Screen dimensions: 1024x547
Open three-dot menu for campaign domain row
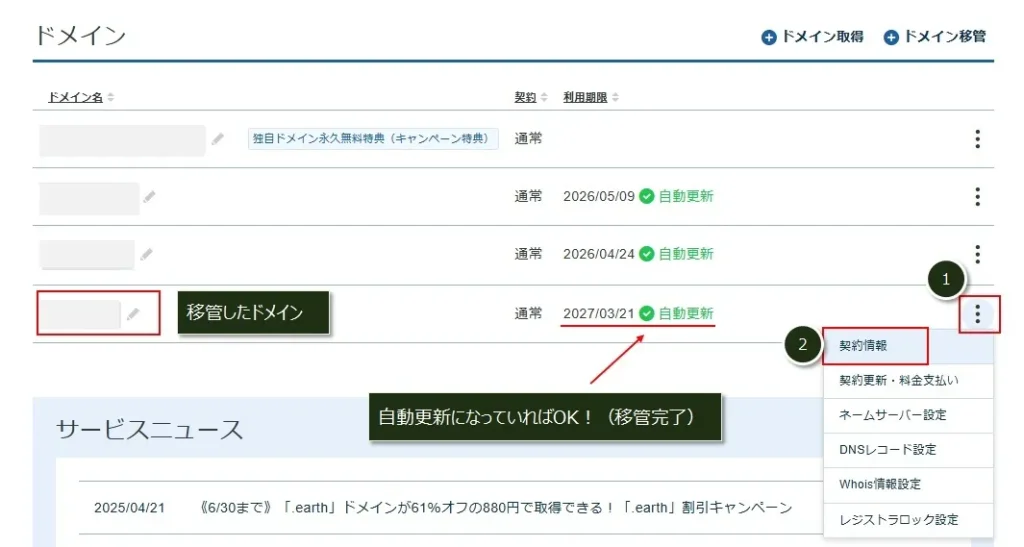[977, 138]
